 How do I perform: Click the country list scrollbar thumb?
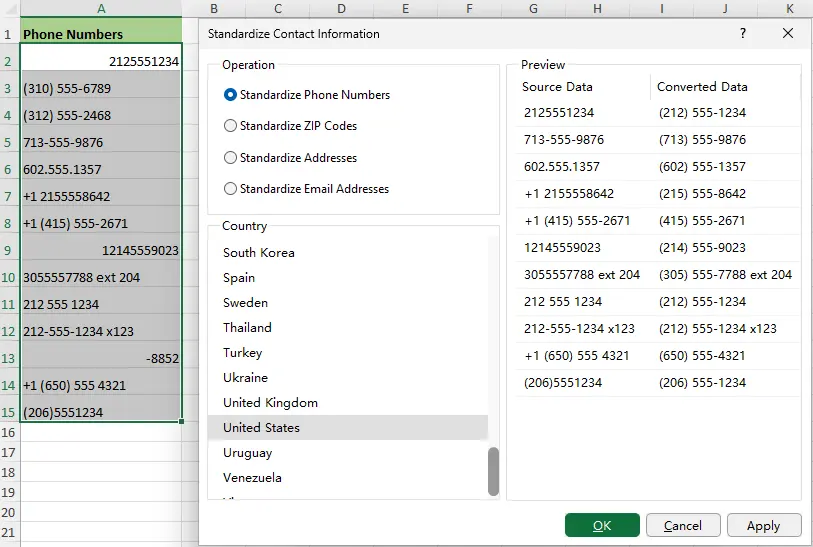(x=494, y=471)
